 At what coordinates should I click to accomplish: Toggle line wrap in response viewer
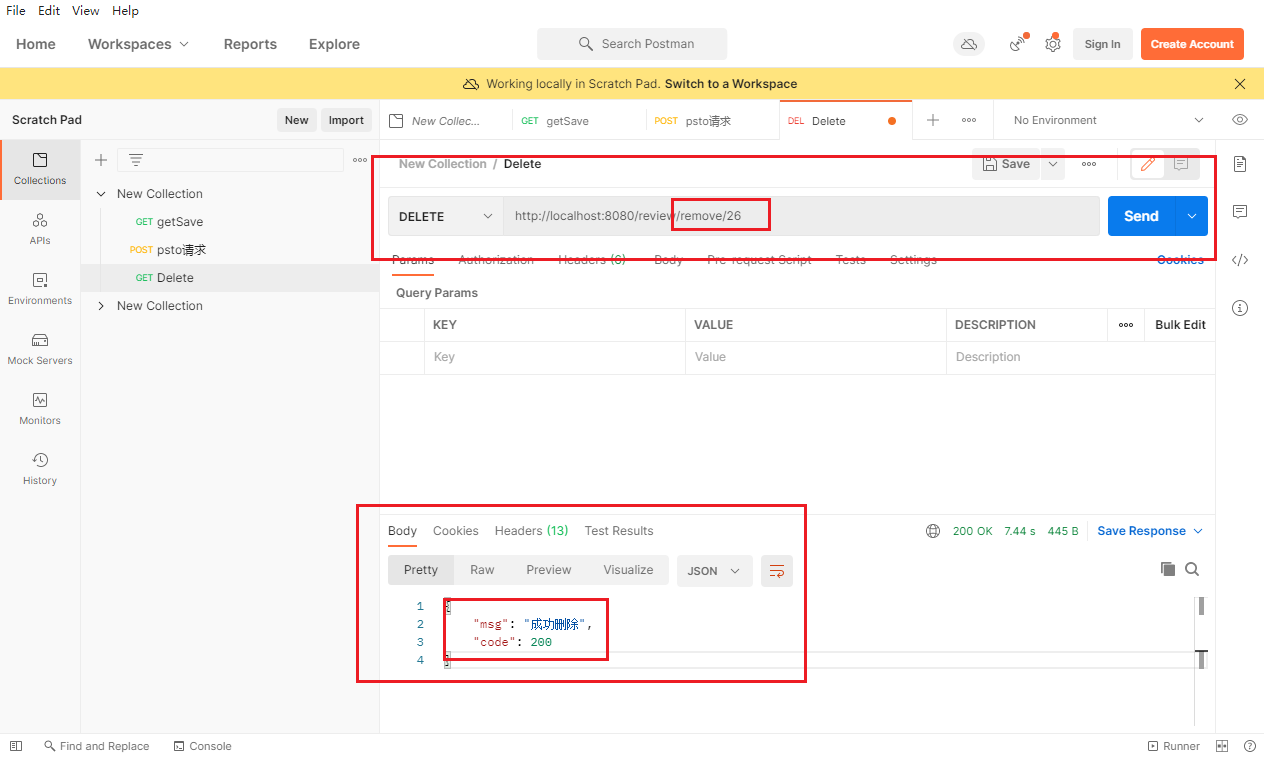click(776, 571)
